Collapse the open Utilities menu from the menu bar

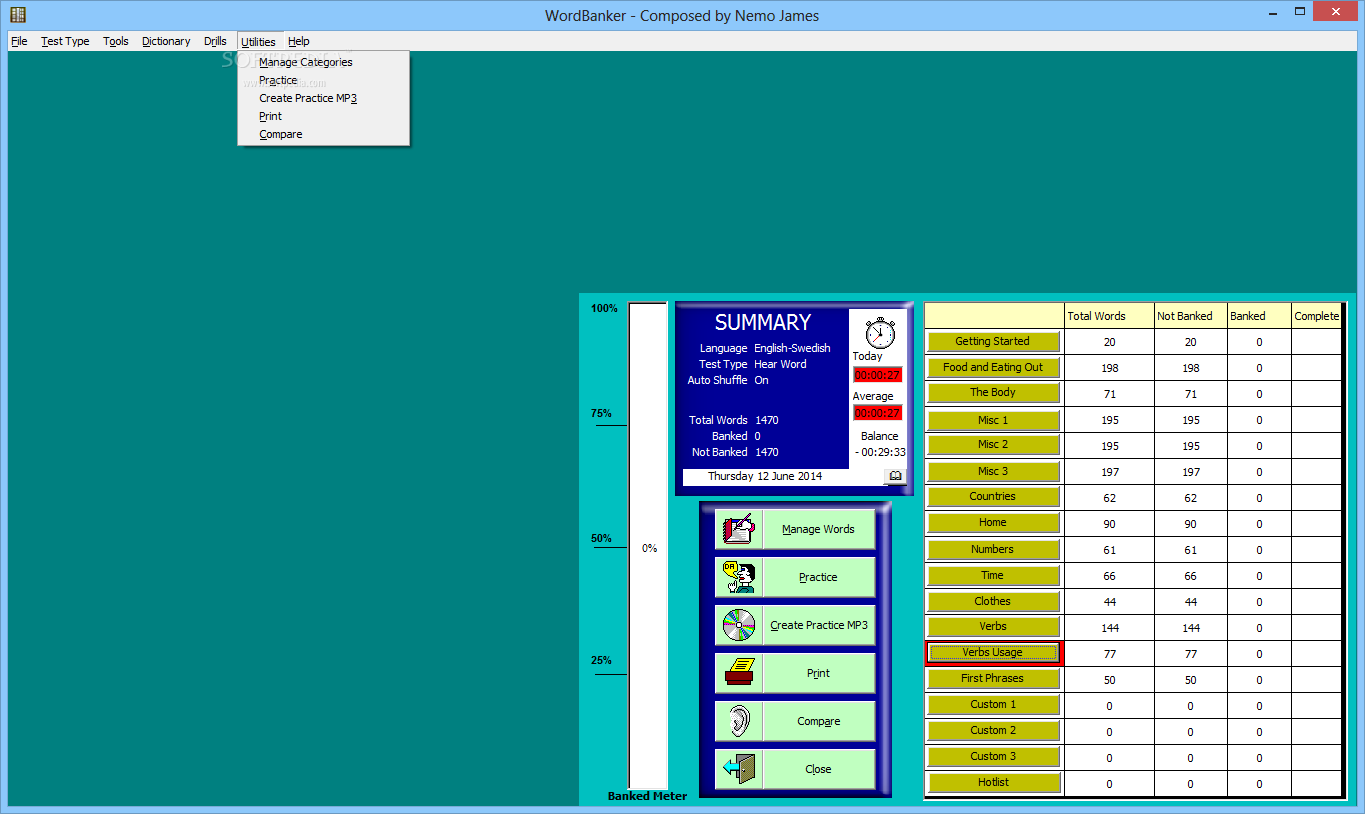[x=258, y=41]
